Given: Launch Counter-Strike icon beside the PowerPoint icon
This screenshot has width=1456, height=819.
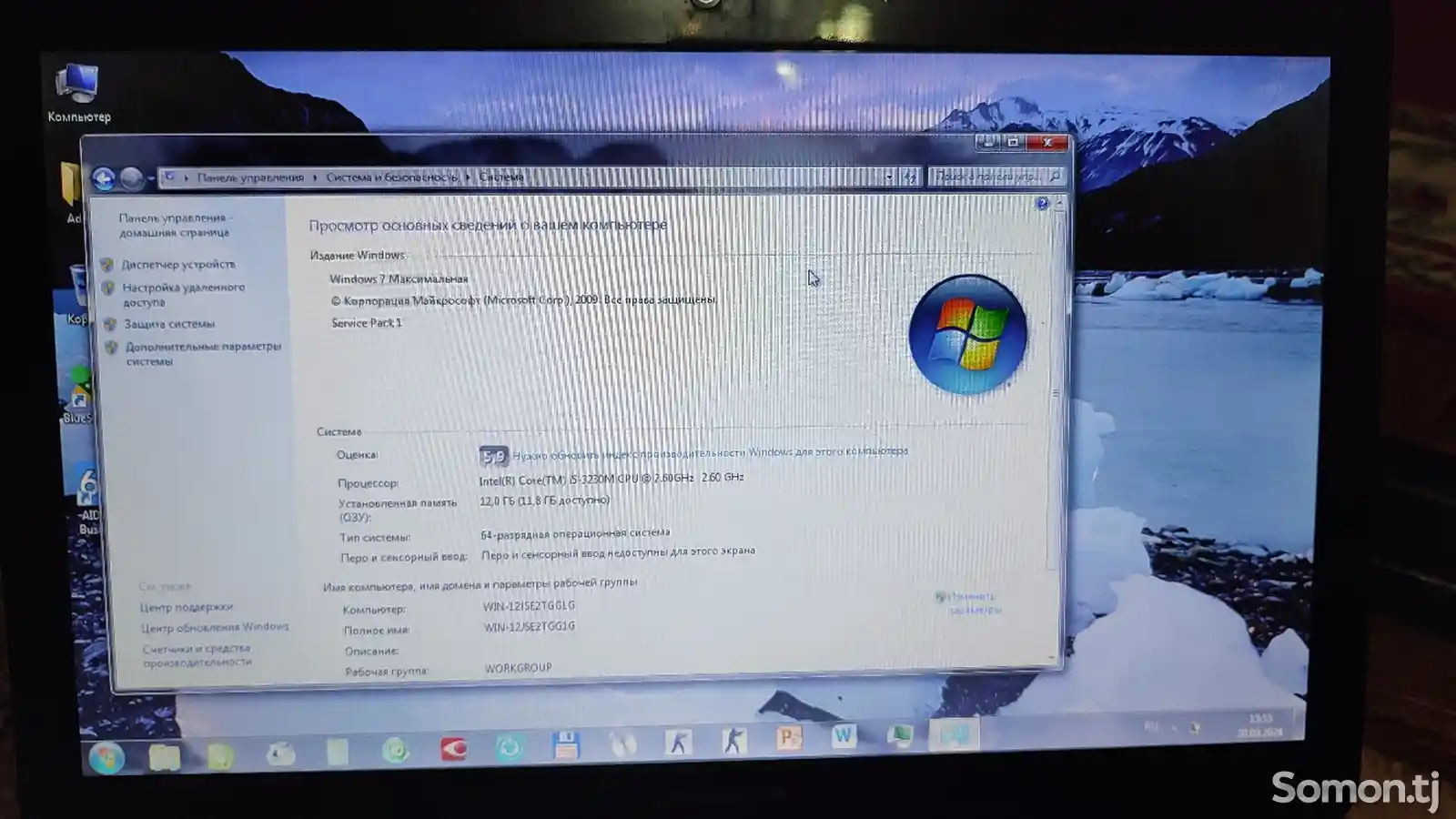Looking at the screenshot, I should click(733, 741).
